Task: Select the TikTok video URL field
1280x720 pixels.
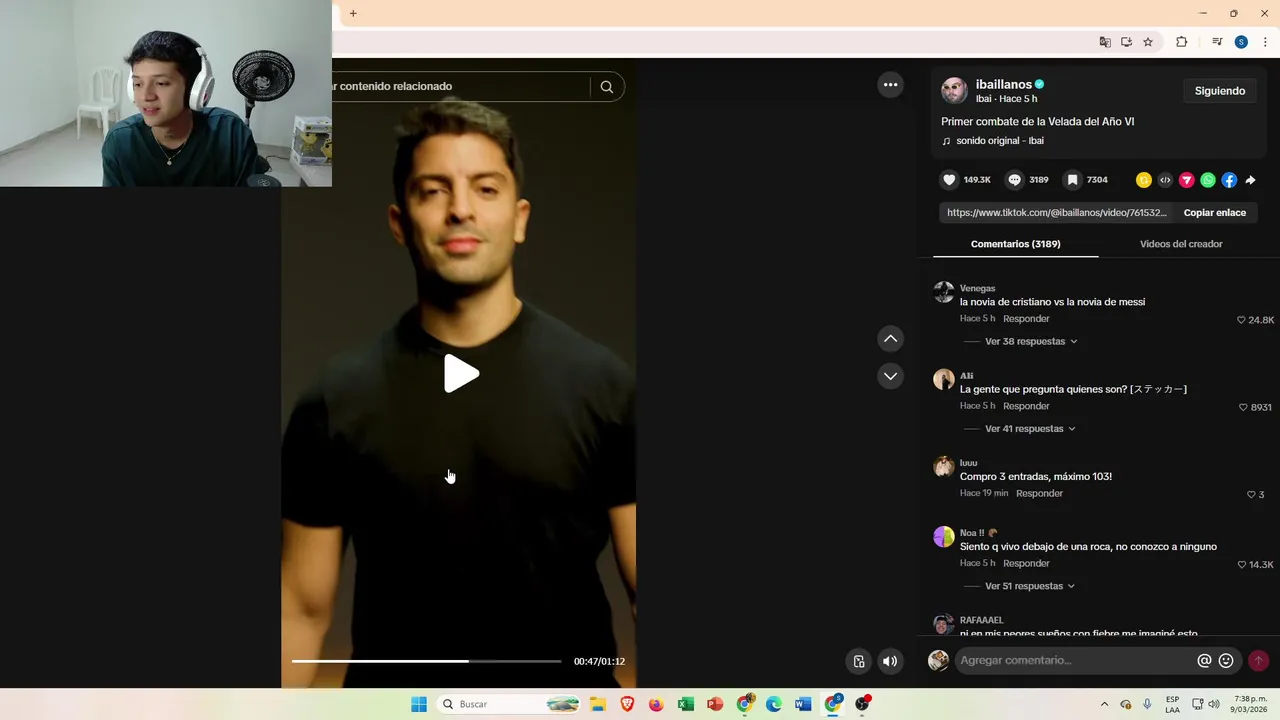Action: (x=1056, y=213)
